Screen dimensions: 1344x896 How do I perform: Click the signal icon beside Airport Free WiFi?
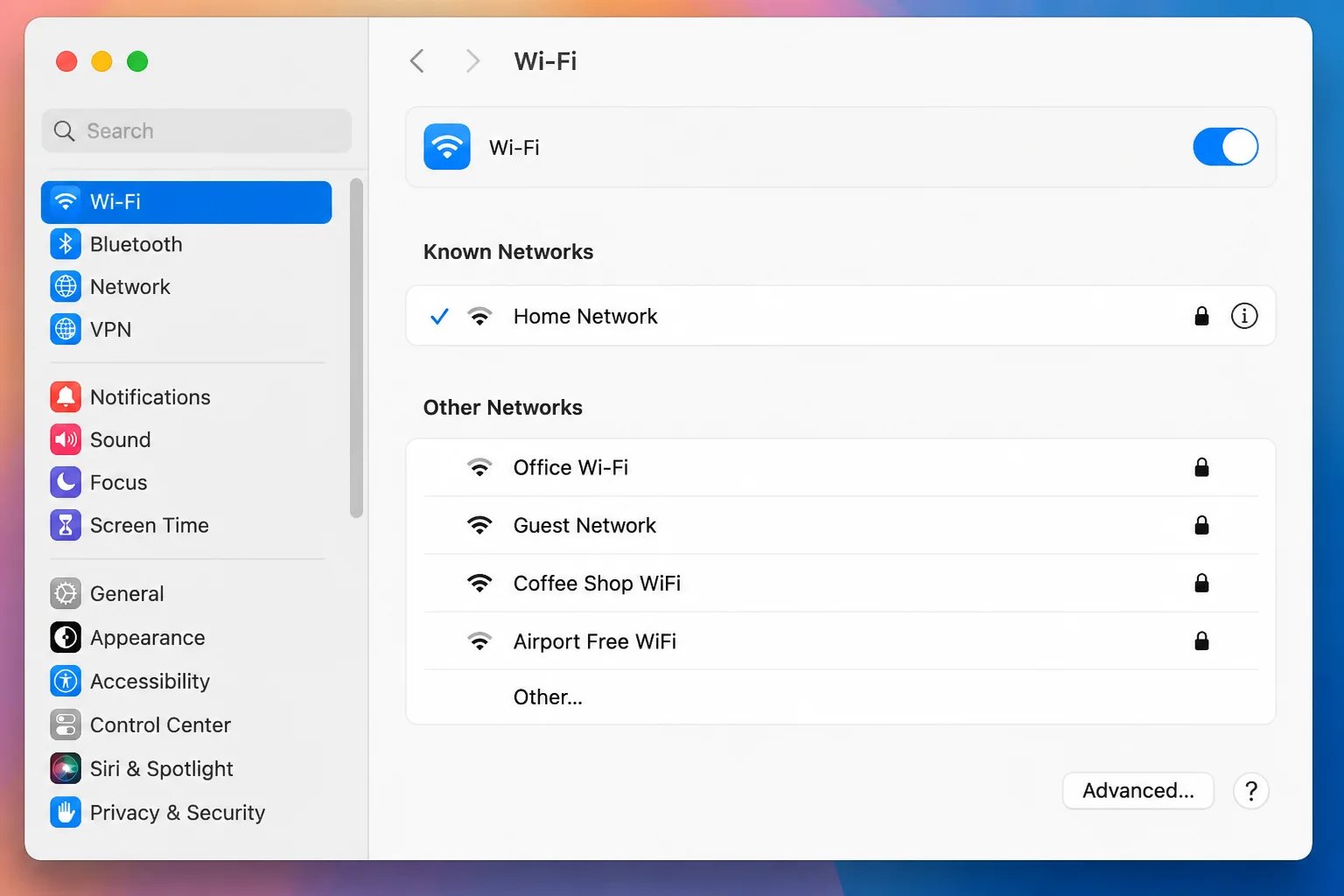[x=479, y=641]
